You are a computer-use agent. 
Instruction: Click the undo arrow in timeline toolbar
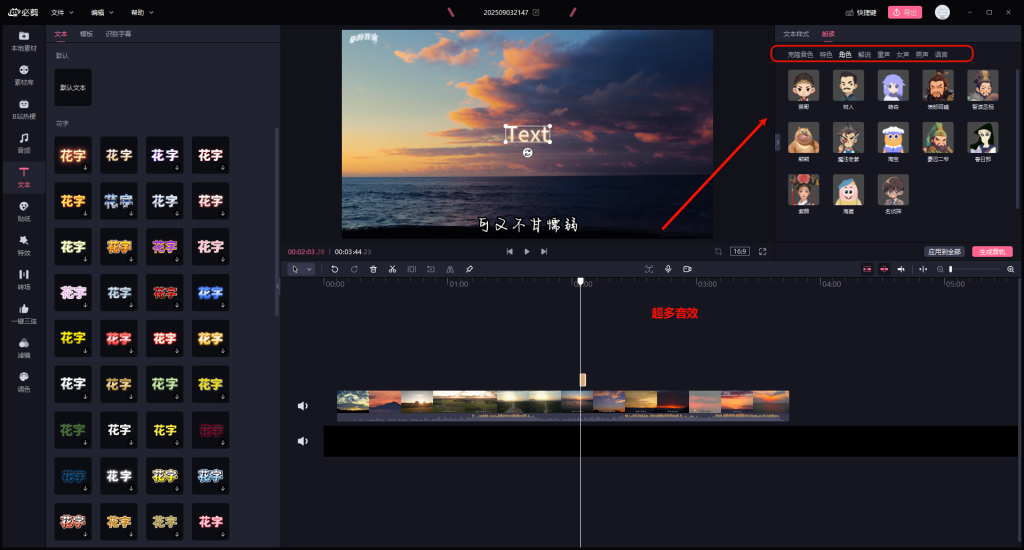335,269
